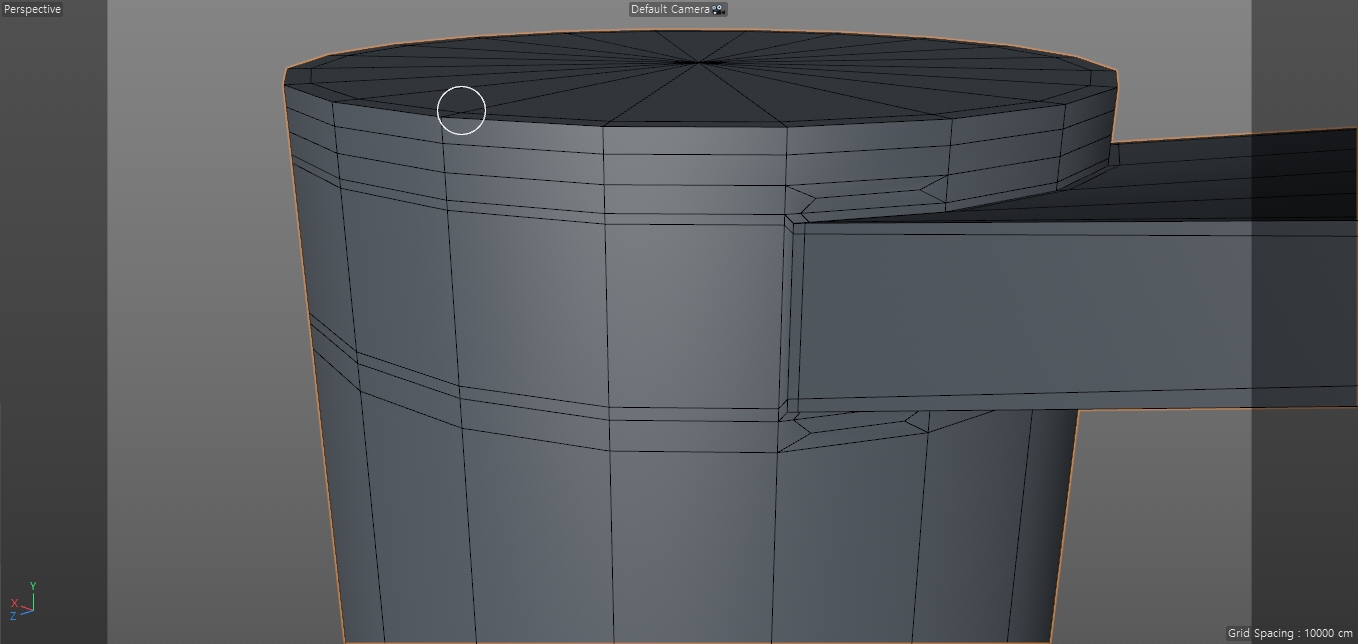Select the center vertex of the top cap

704,62
